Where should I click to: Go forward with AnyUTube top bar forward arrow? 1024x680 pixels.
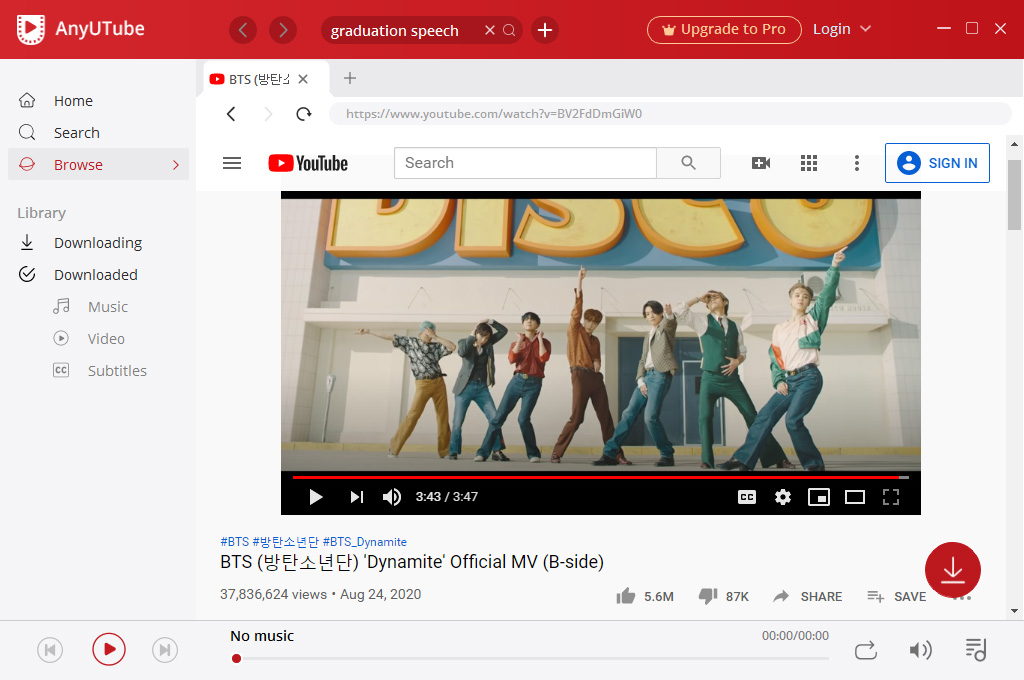point(283,30)
